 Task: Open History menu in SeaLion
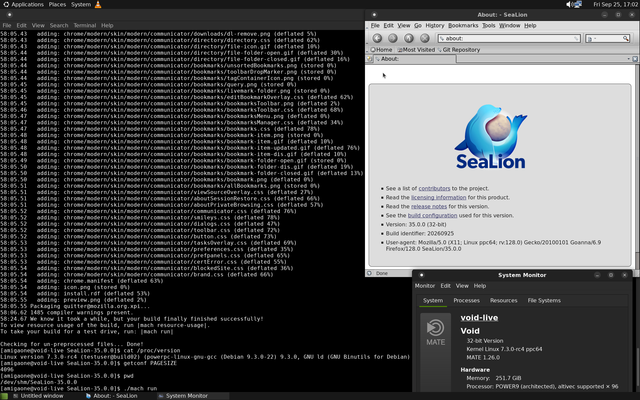(x=435, y=25)
